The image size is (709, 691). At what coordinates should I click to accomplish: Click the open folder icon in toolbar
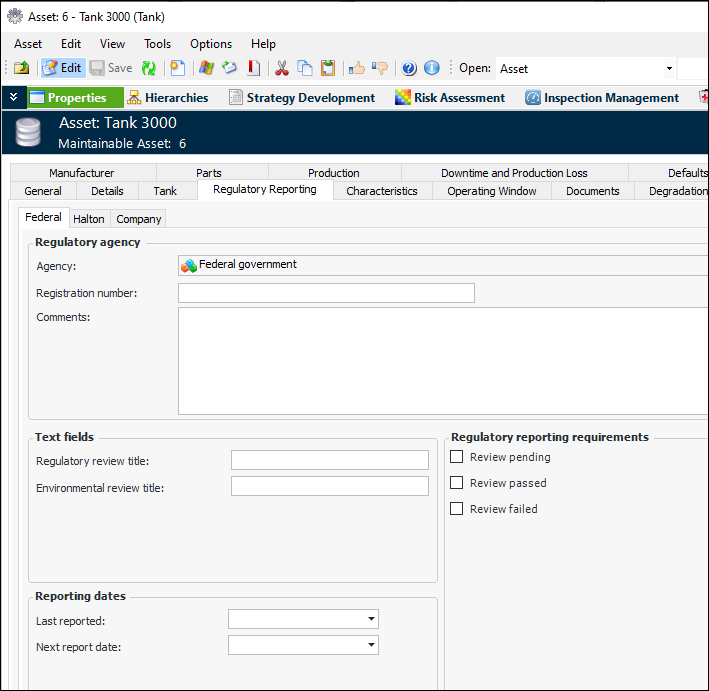coord(21,68)
